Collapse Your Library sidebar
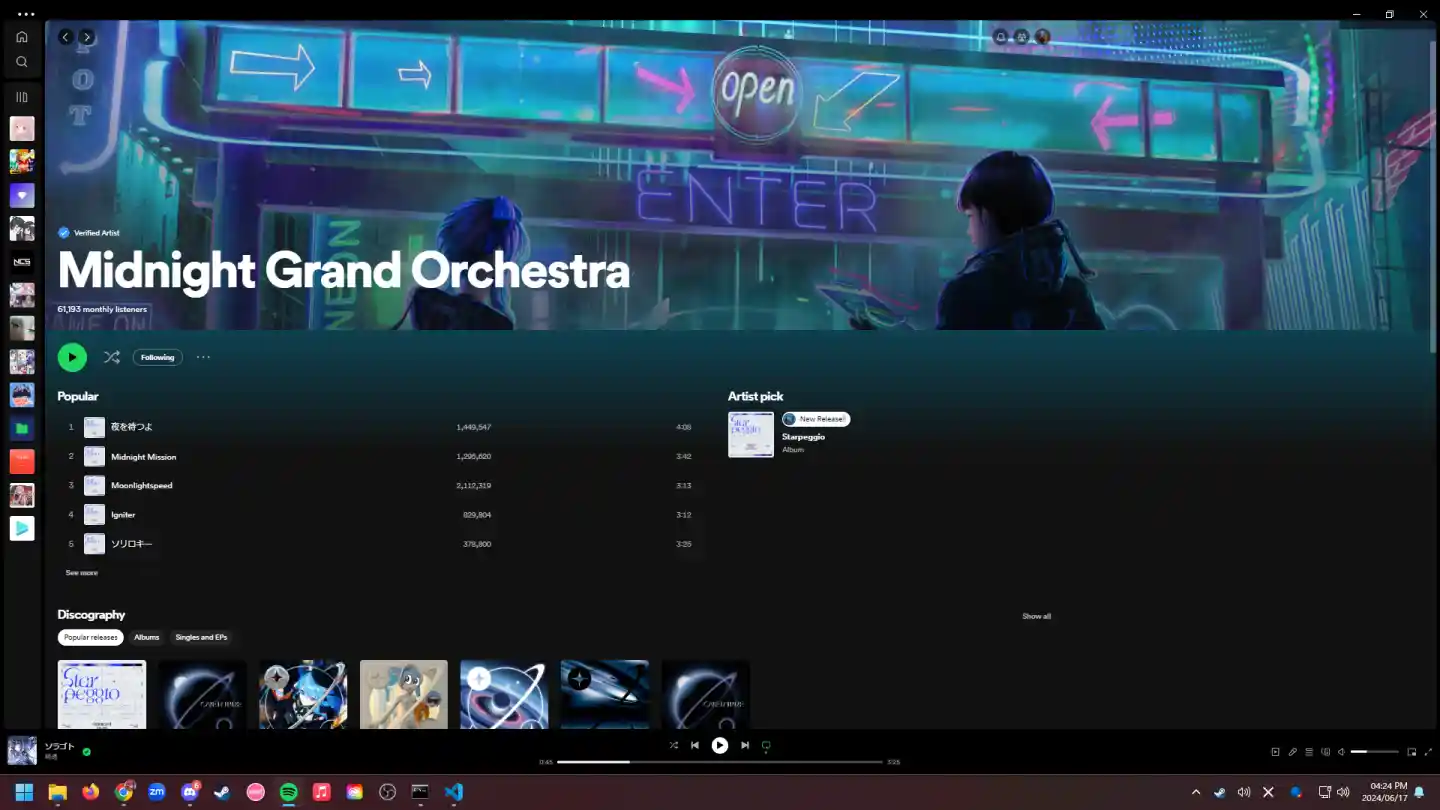This screenshot has height=810, width=1440. click(x=21, y=96)
